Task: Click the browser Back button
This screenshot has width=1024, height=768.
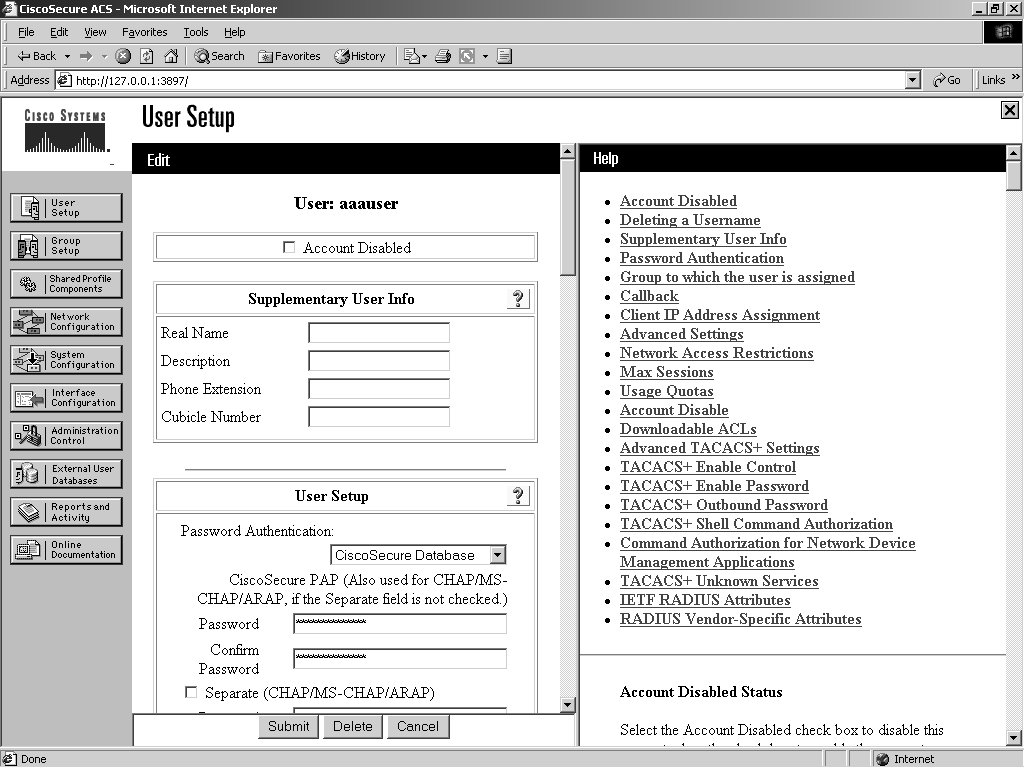Action: [x=37, y=56]
